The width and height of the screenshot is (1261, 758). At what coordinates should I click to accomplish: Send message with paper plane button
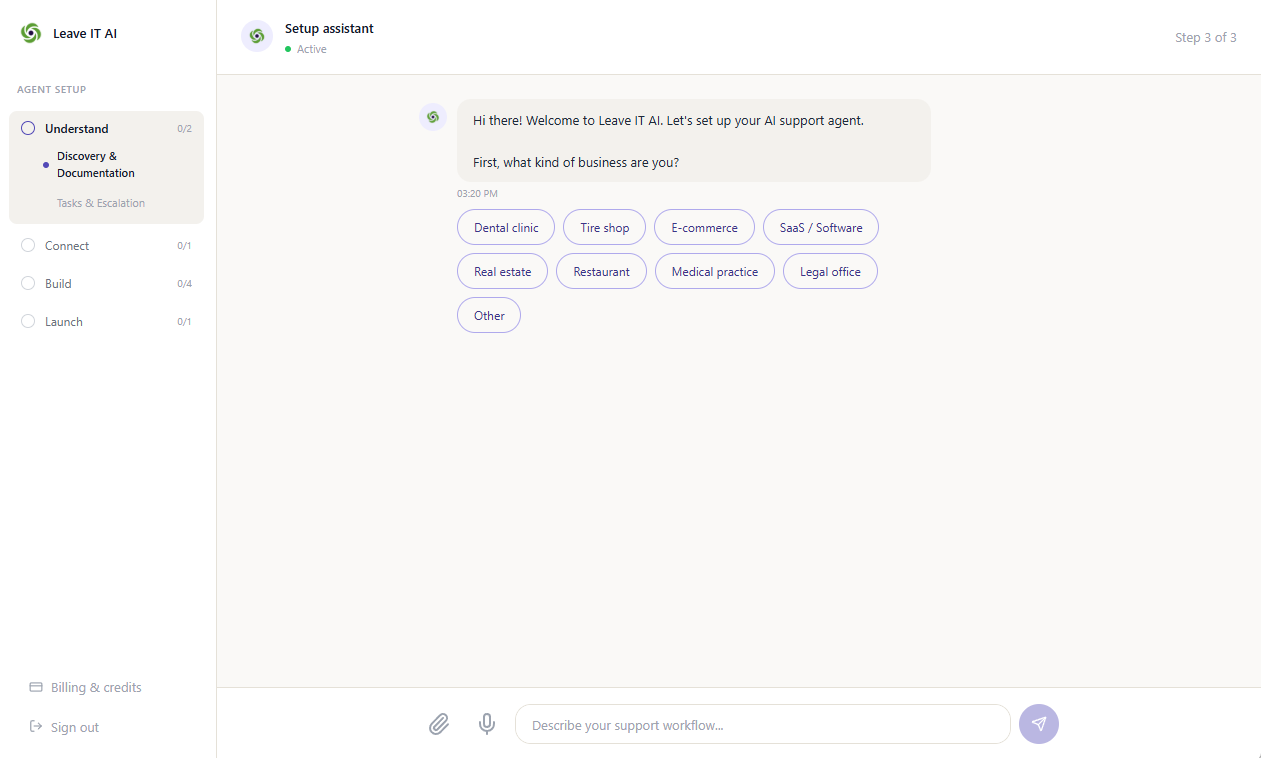click(x=1039, y=724)
